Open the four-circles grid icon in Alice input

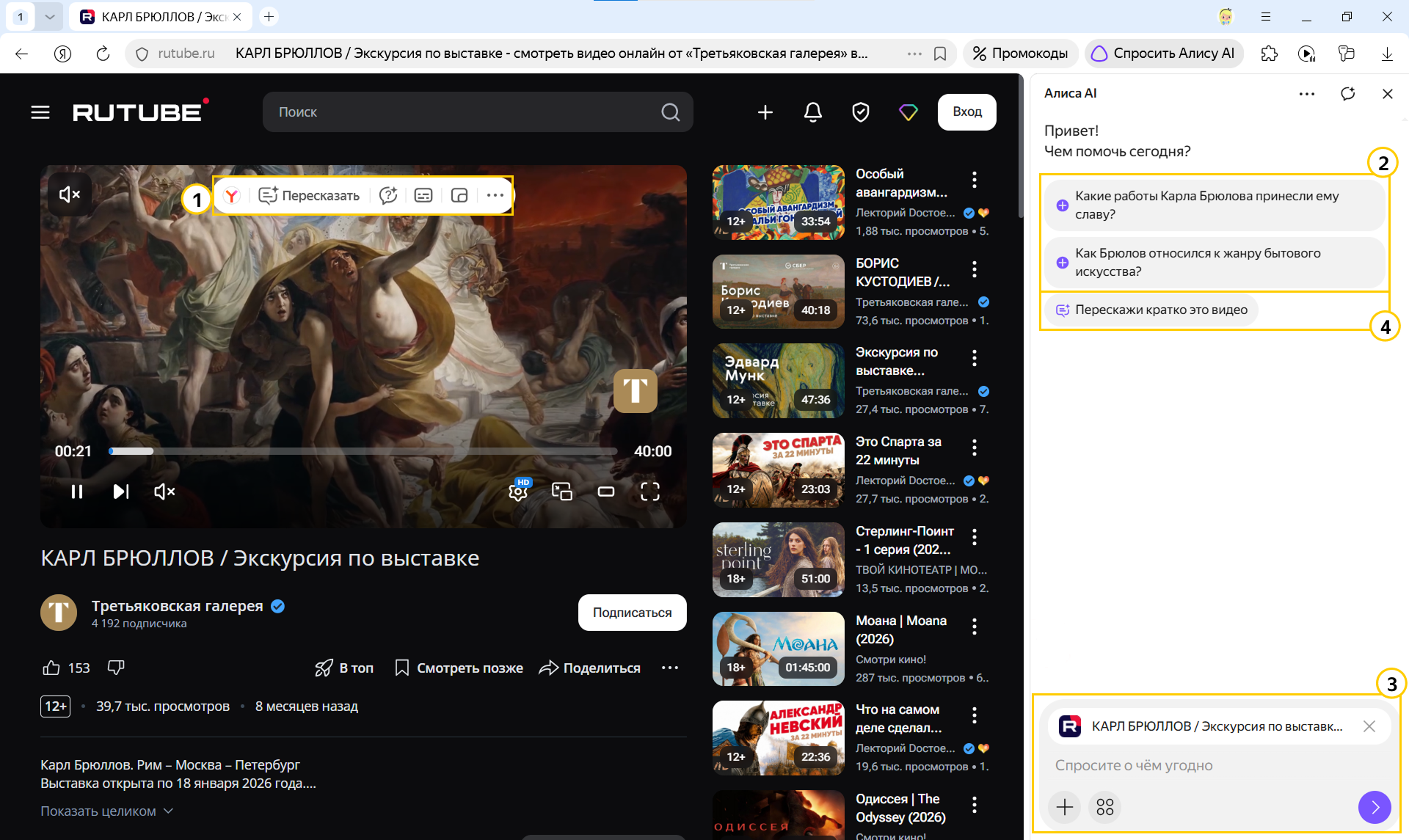click(x=1105, y=807)
